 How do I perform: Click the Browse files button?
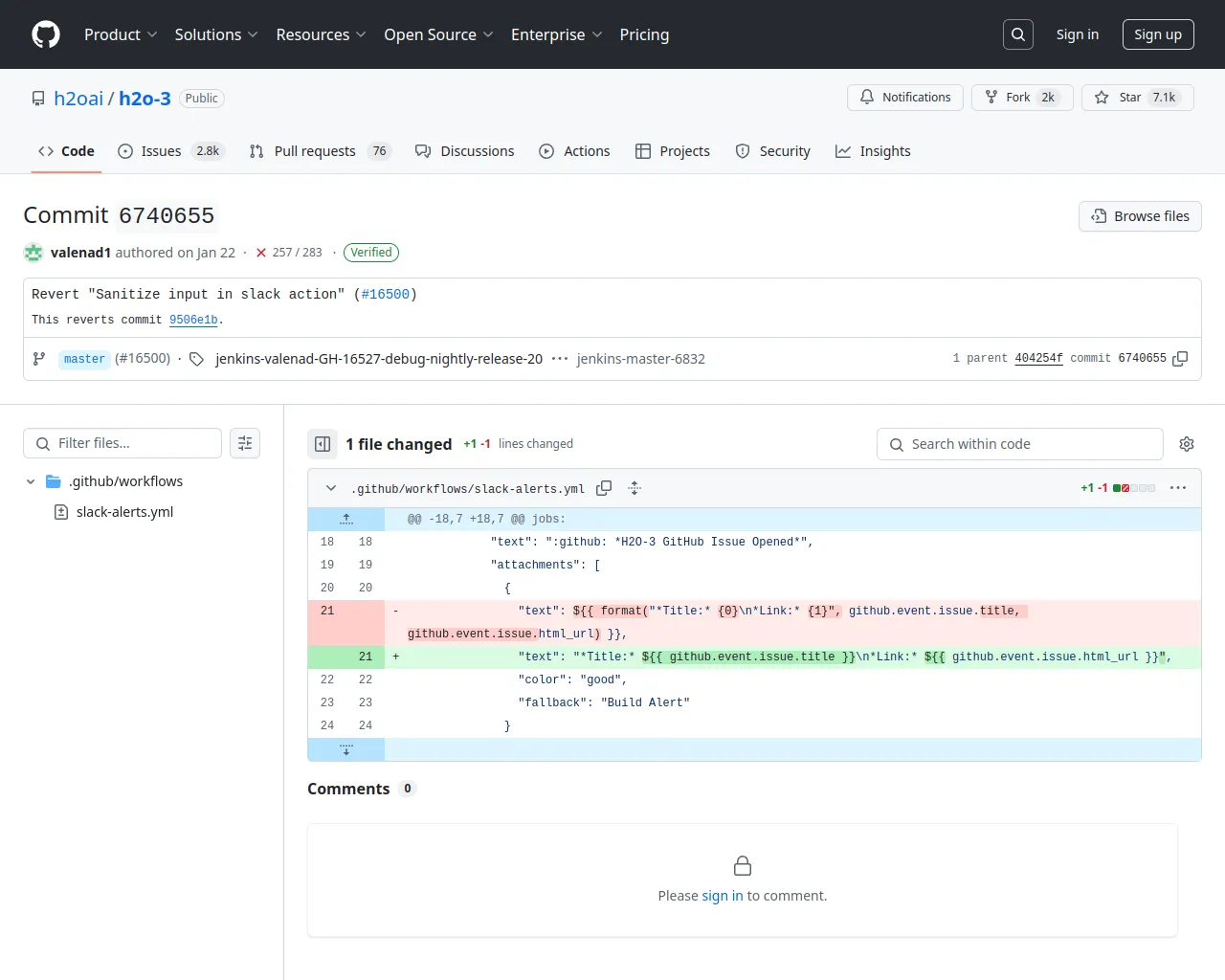tap(1140, 216)
